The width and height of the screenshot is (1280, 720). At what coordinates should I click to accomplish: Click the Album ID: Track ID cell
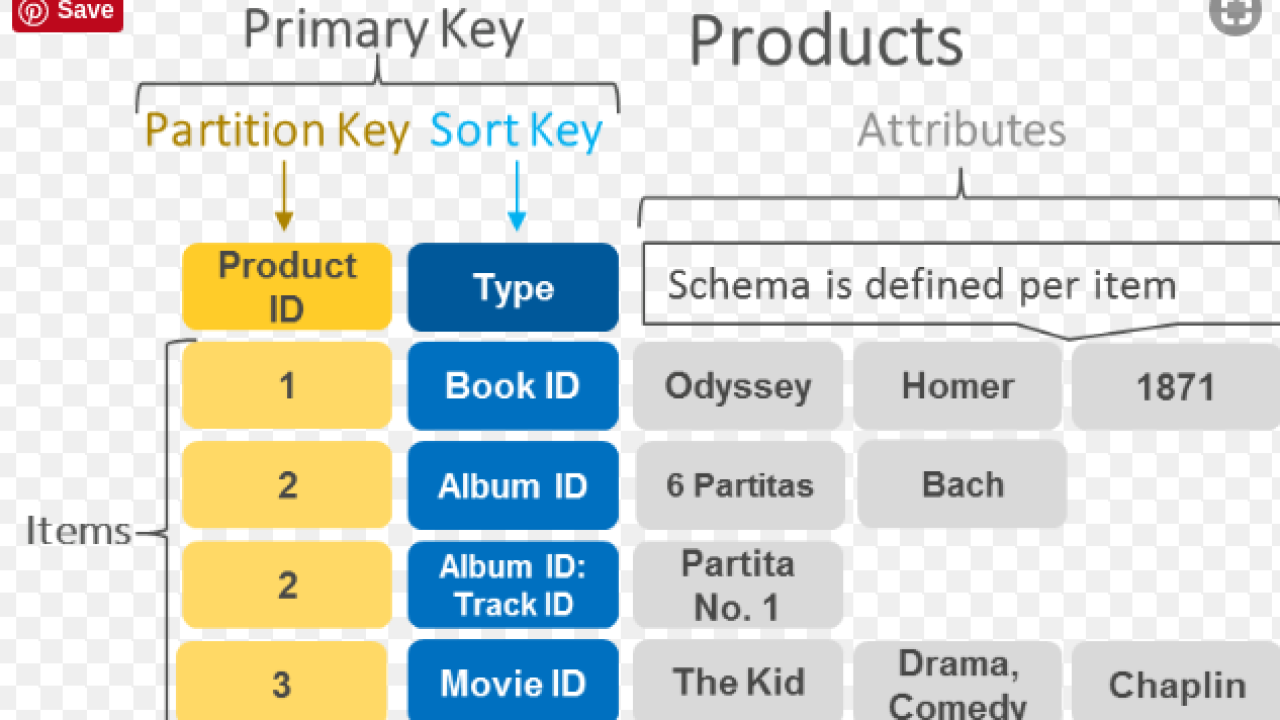513,585
